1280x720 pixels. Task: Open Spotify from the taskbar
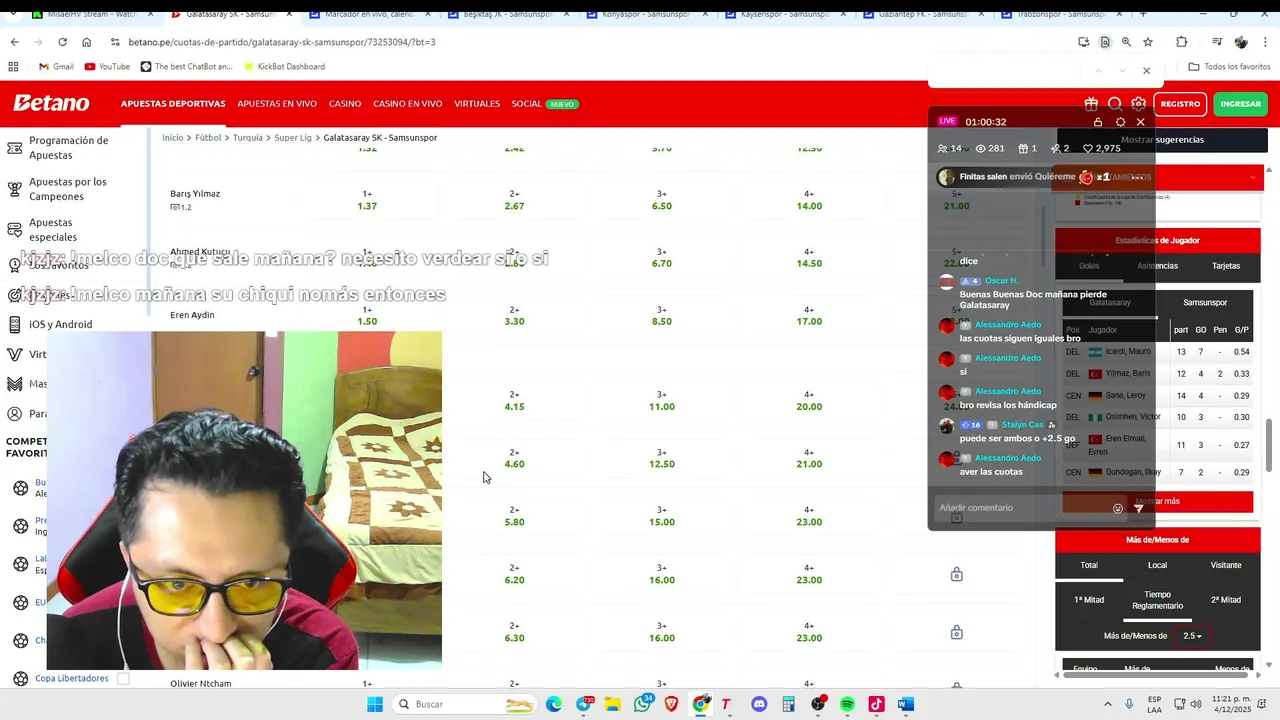pyautogui.click(x=847, y=704)
